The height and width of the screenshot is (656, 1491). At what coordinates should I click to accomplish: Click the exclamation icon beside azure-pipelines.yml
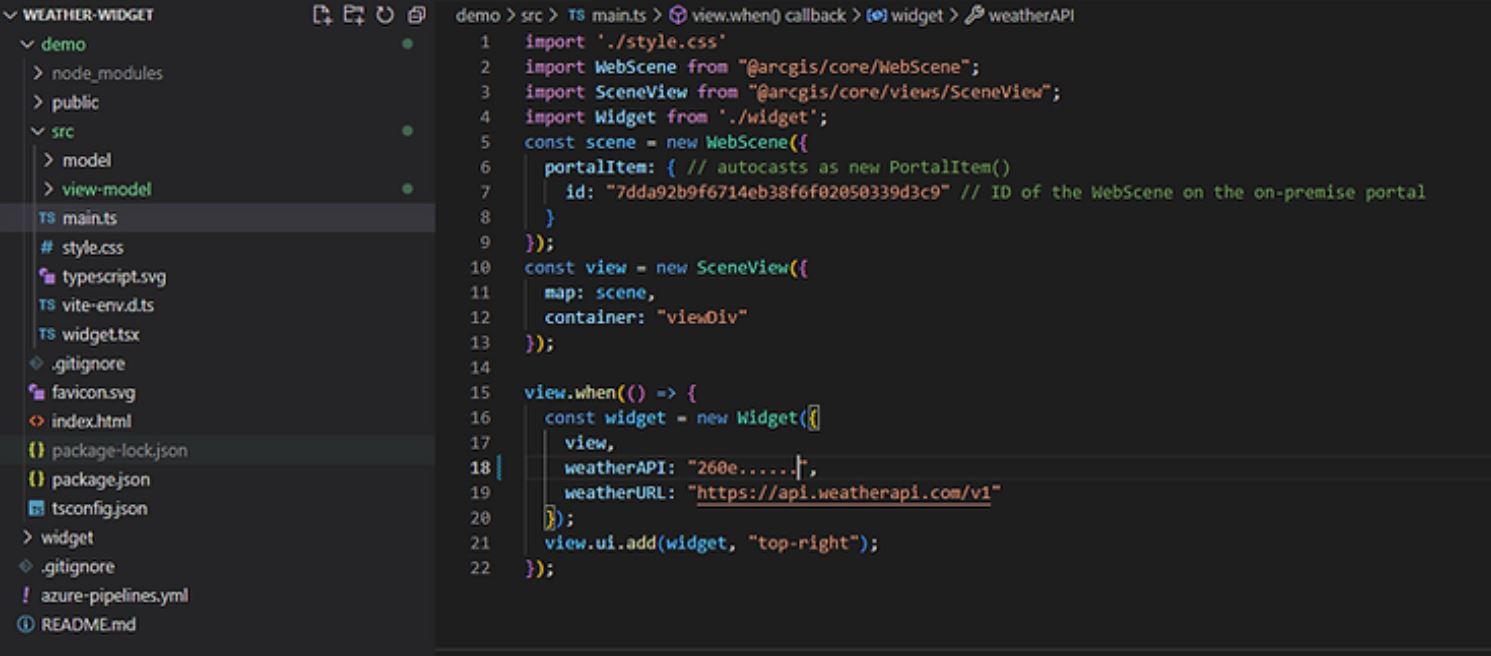25,595
